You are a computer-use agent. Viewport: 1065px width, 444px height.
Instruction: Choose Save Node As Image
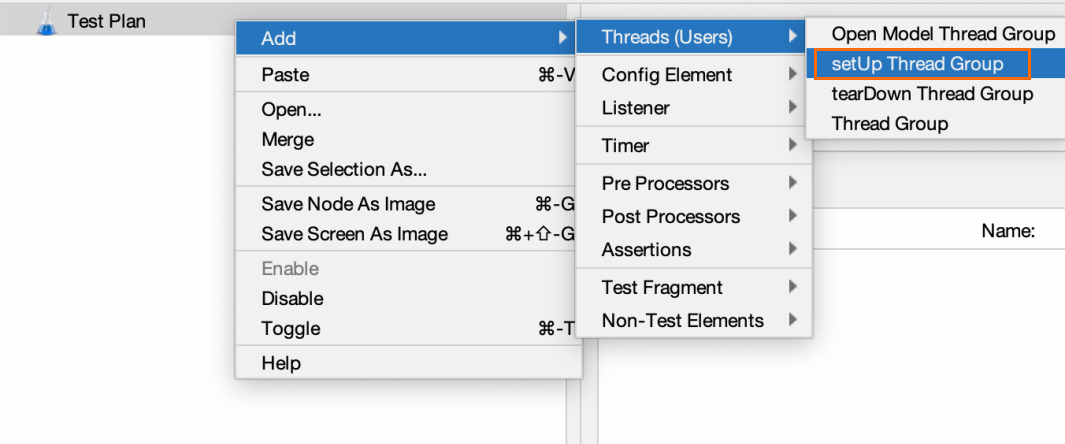click(348, 205)
